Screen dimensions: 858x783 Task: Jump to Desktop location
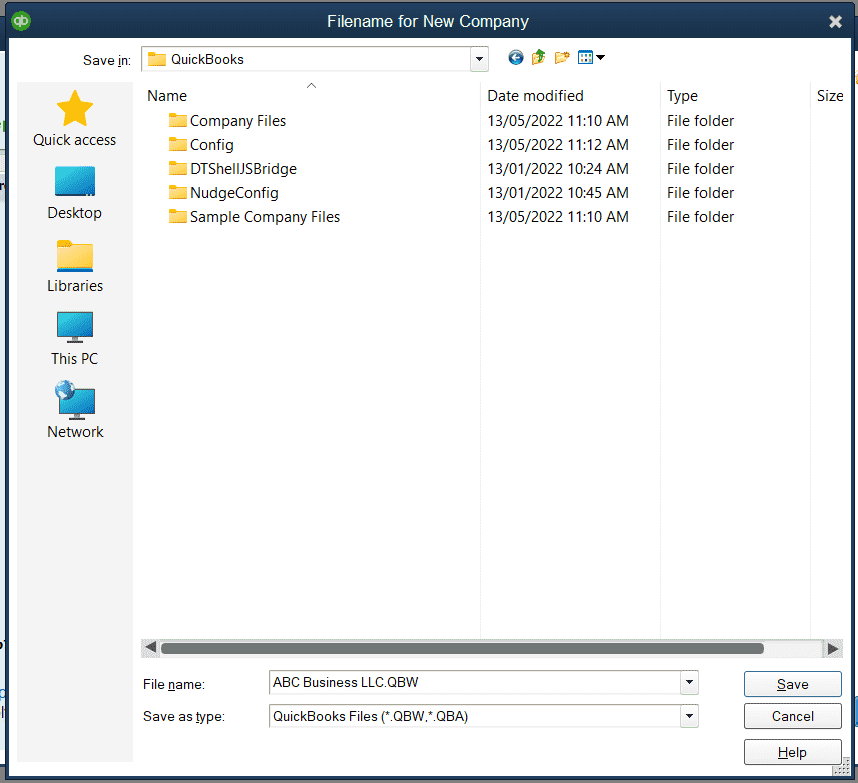[x=74, y=193]
